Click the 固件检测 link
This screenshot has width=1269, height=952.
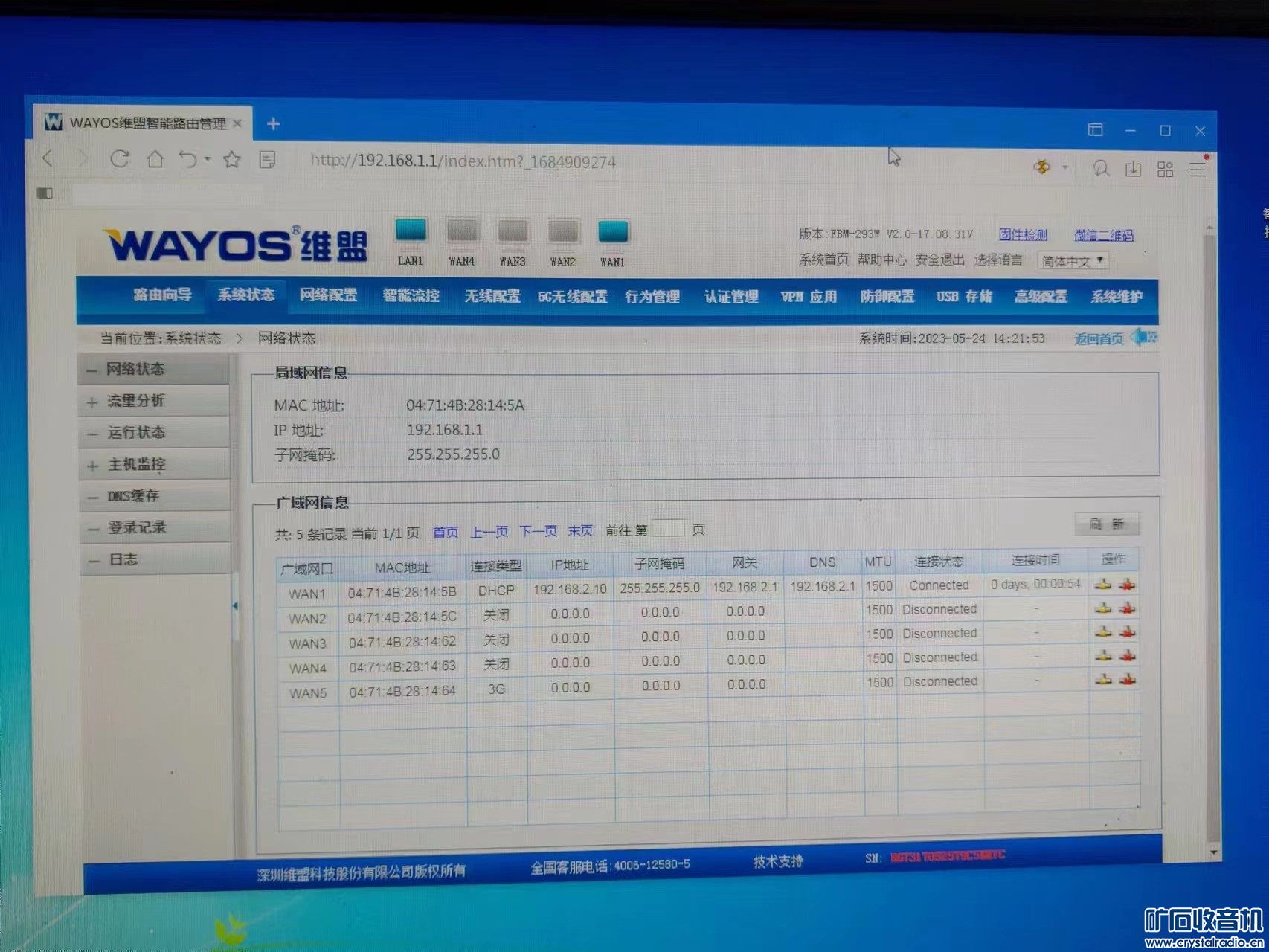pyautogui.click(x=1025, y=235)
